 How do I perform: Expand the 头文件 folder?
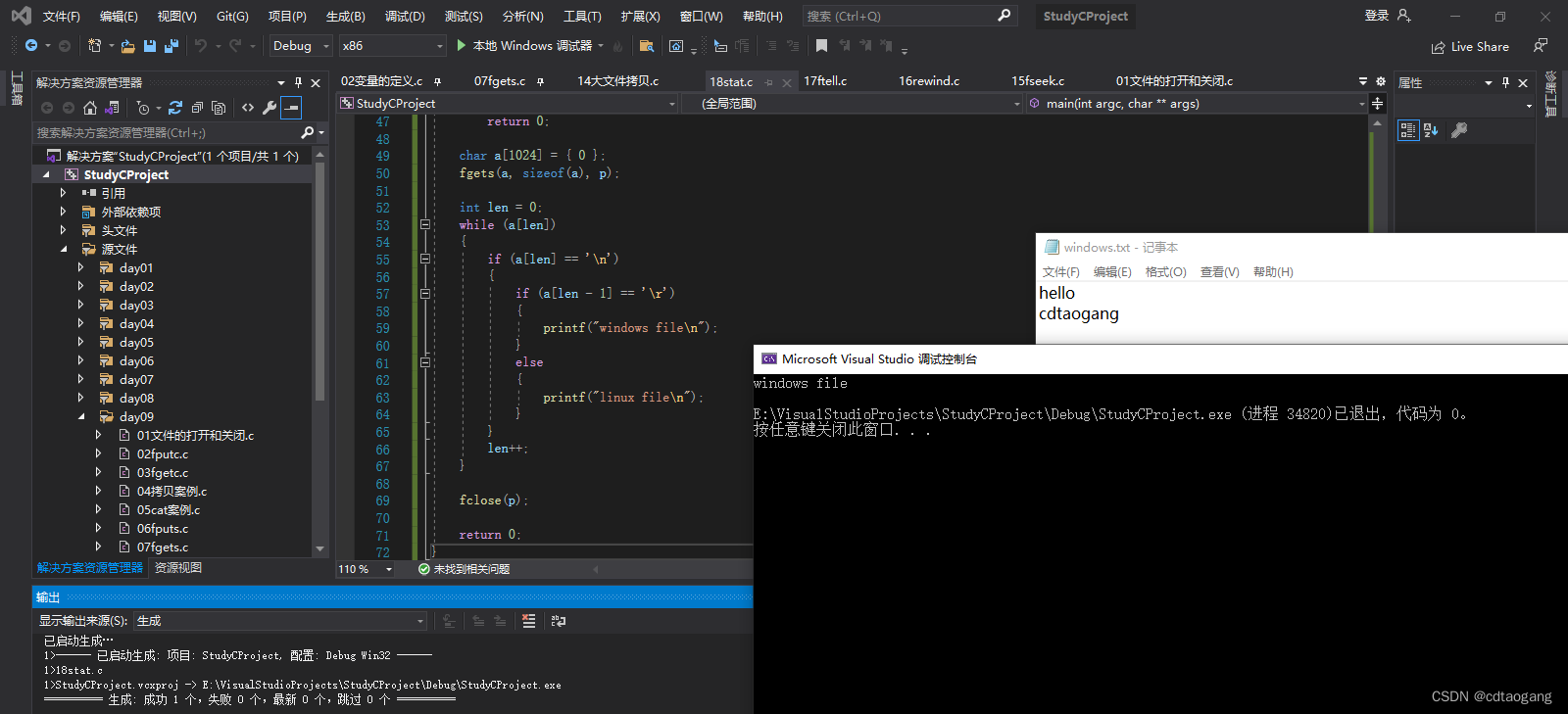point(63,230)
